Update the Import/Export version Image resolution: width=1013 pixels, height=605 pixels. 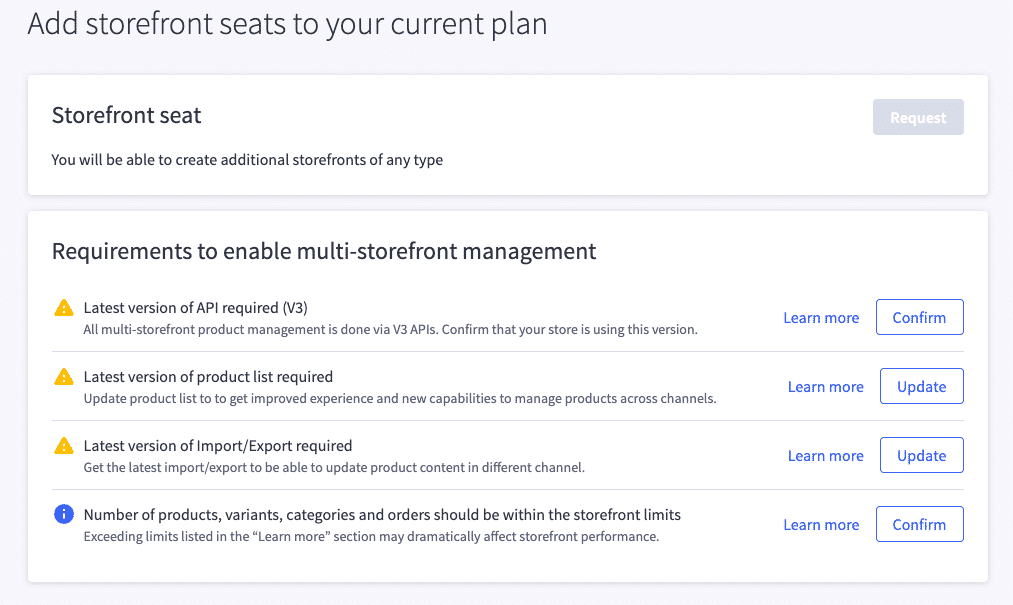coord(921,456)
